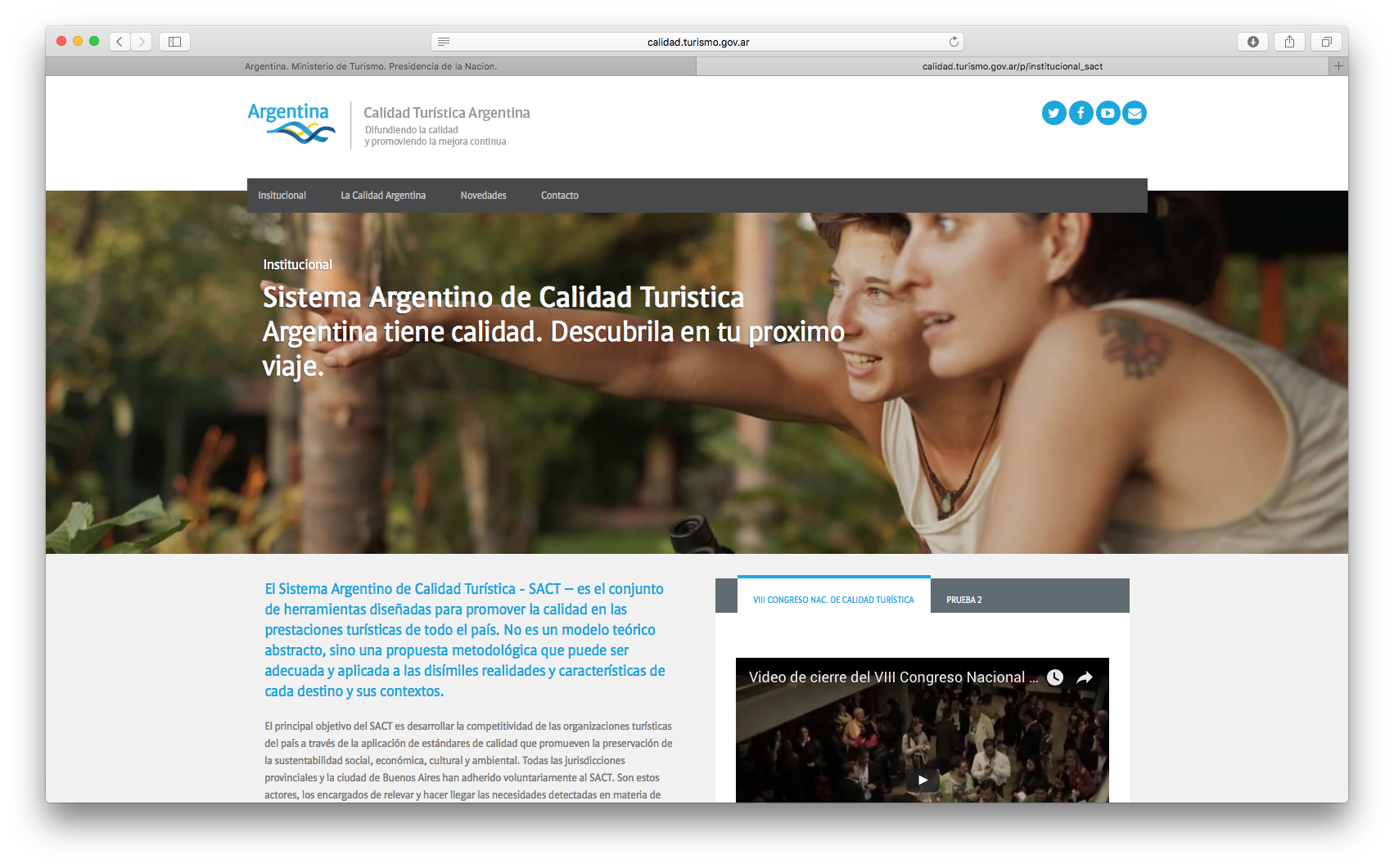This screenshot has height=868, width=1394.
Task: Open La Calidad Argentina menu
Action: click(383, 196)
